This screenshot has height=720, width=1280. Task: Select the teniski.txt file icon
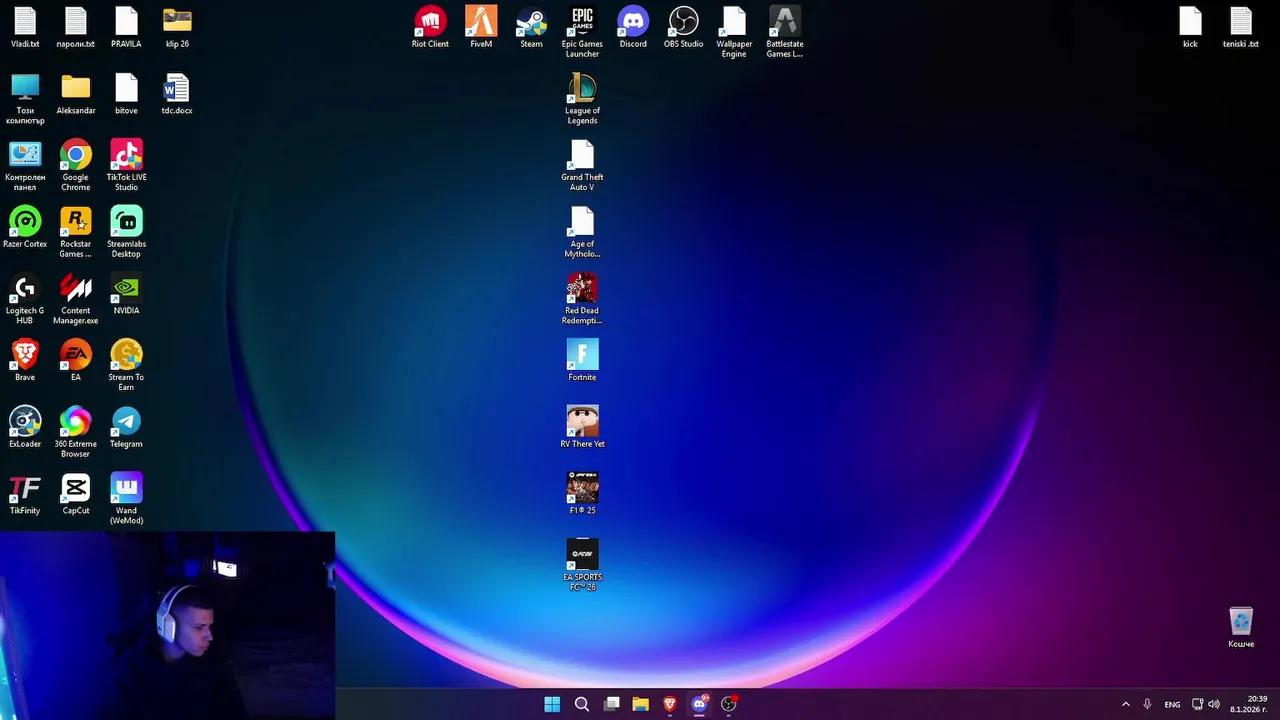(x=1241, y=28)
